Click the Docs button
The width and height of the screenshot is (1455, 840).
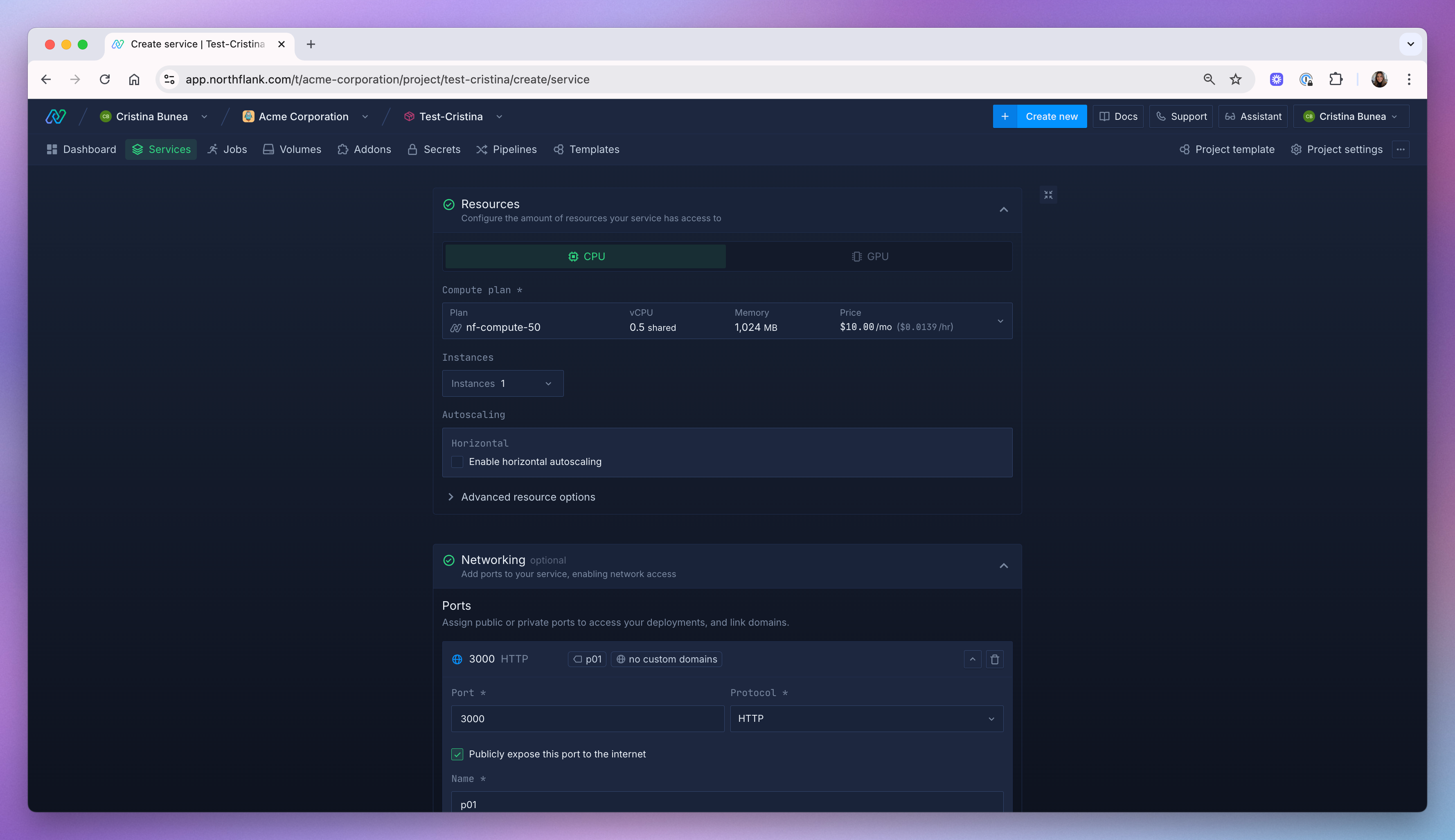coord(1118,117)
